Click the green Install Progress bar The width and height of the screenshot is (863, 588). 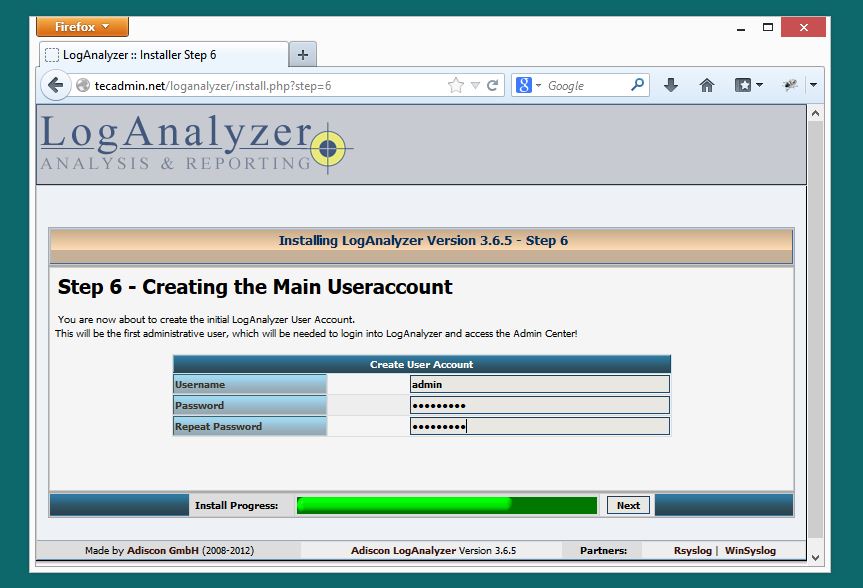click(x=446, y=505)
